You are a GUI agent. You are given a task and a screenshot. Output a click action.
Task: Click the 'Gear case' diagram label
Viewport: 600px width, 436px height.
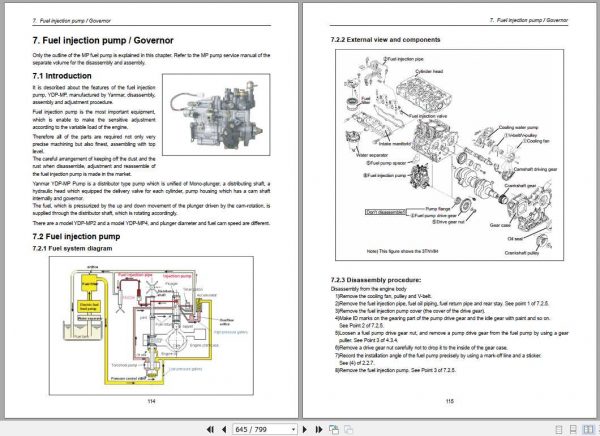500,225
